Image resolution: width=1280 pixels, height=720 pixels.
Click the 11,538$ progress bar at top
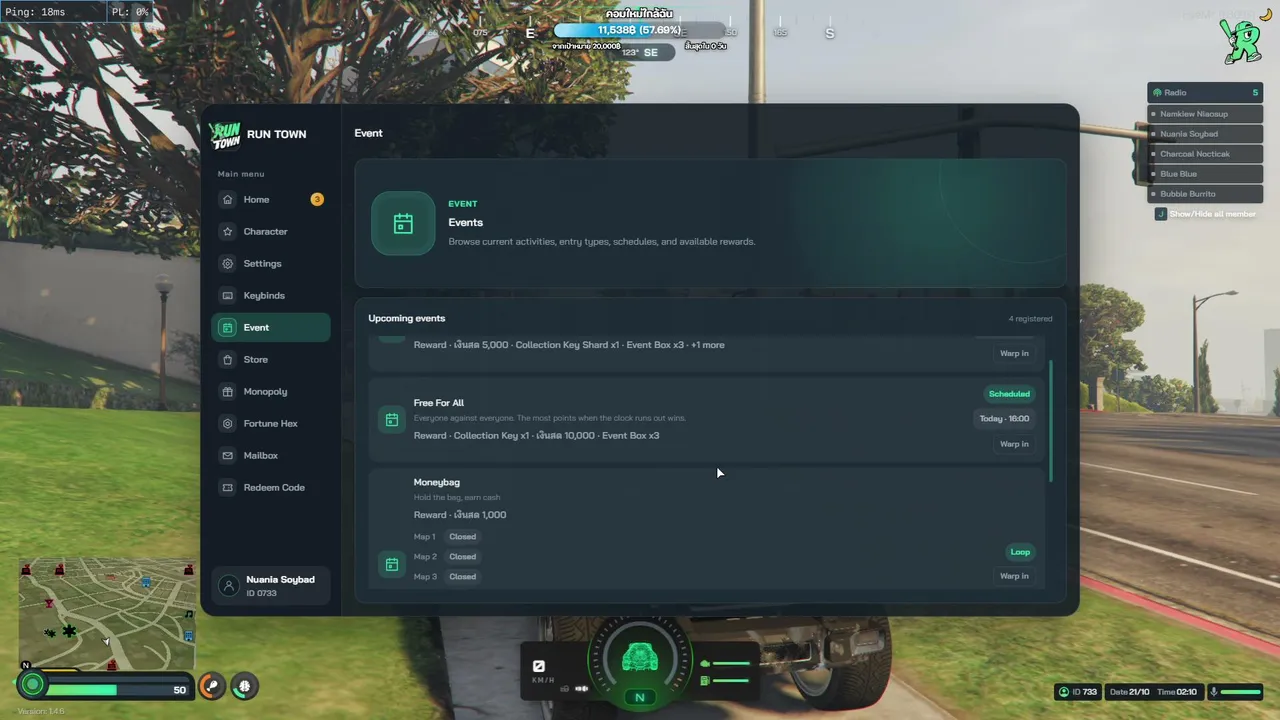point(640,31)
